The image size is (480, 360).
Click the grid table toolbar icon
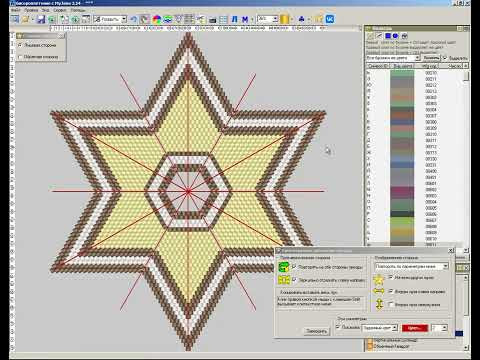click(223, 19)
